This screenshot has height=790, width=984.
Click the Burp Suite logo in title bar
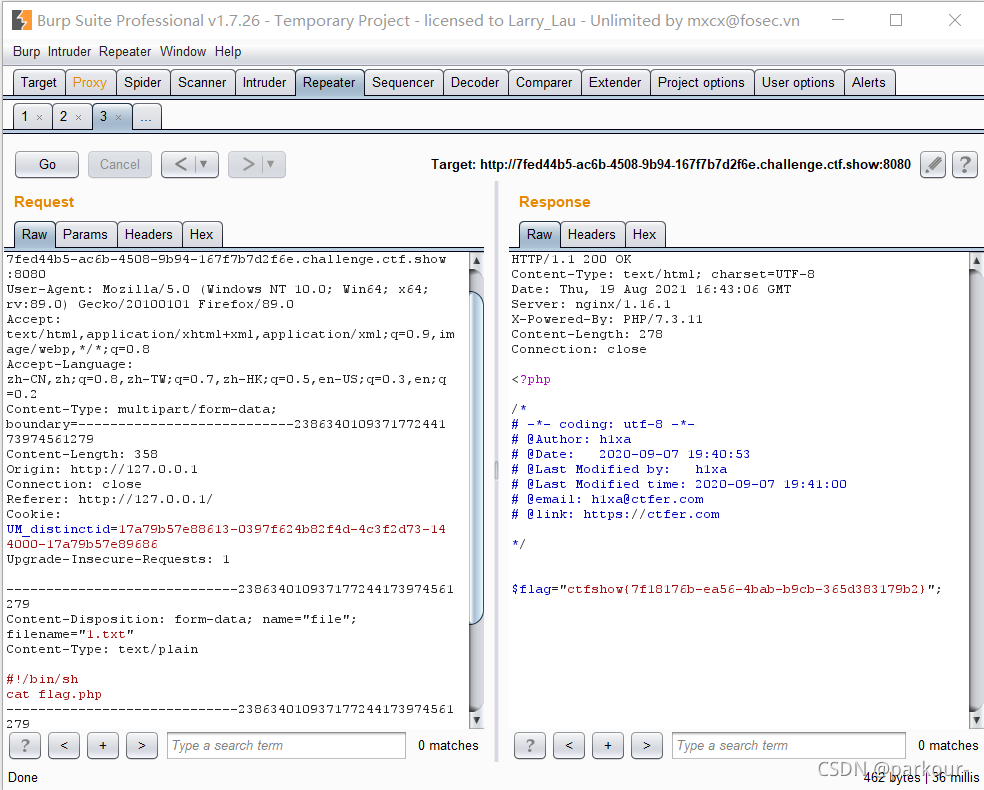pyautogui.click(x=21, y=21)
